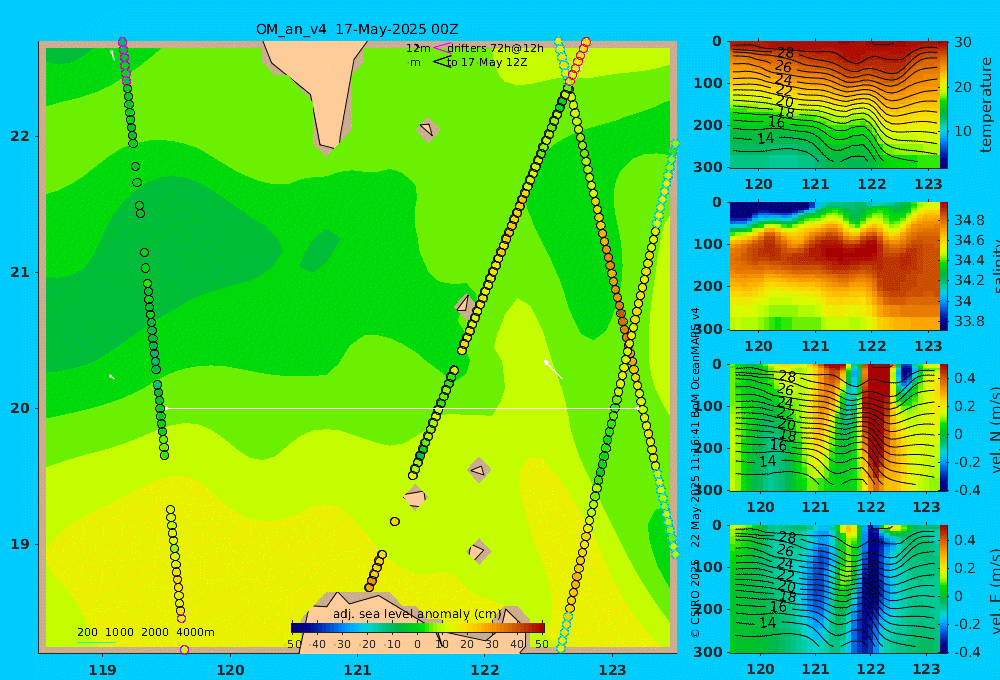1000x680 pixels.
Task: Click the sea level anomaly colorbar
Action: (418, 628)
